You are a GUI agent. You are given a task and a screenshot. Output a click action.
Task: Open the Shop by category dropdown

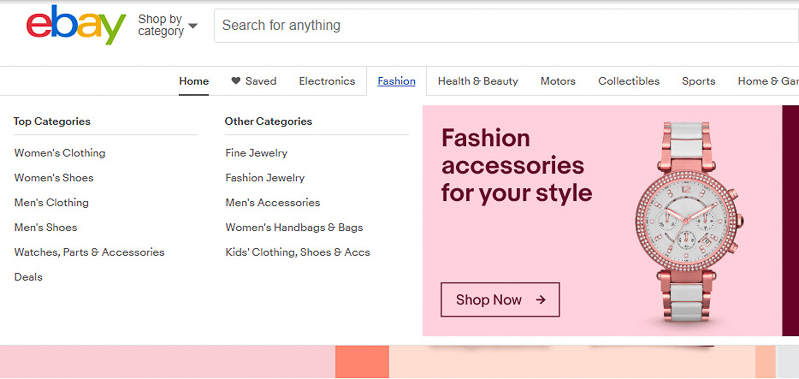168,25
